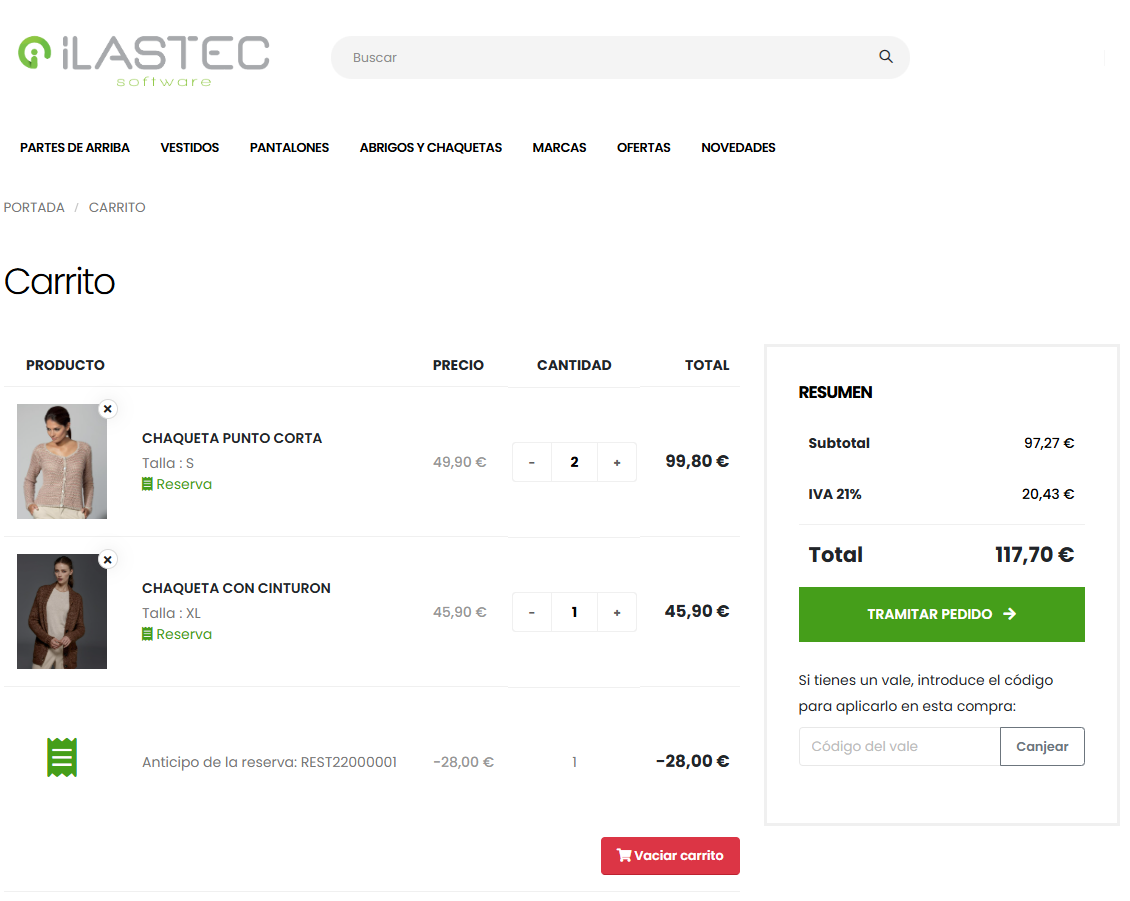Viewport: 1130px width, 901px height.
Task: Increase quantity of Chaqueta con Cinturon
Action: coord(617,612)
